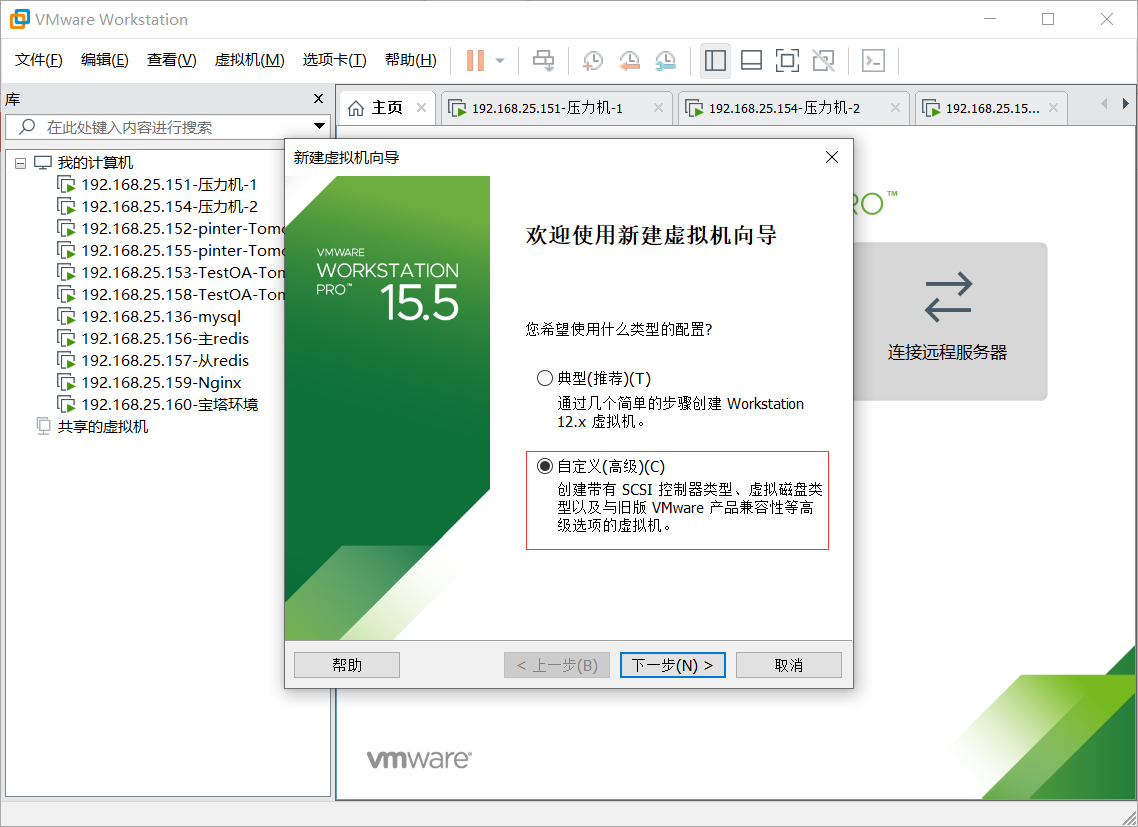The image size is (1138, 827).
Task: Click the Send Ctrl+Alt+Del toolbar icon
Action: (x=544, y=60)
